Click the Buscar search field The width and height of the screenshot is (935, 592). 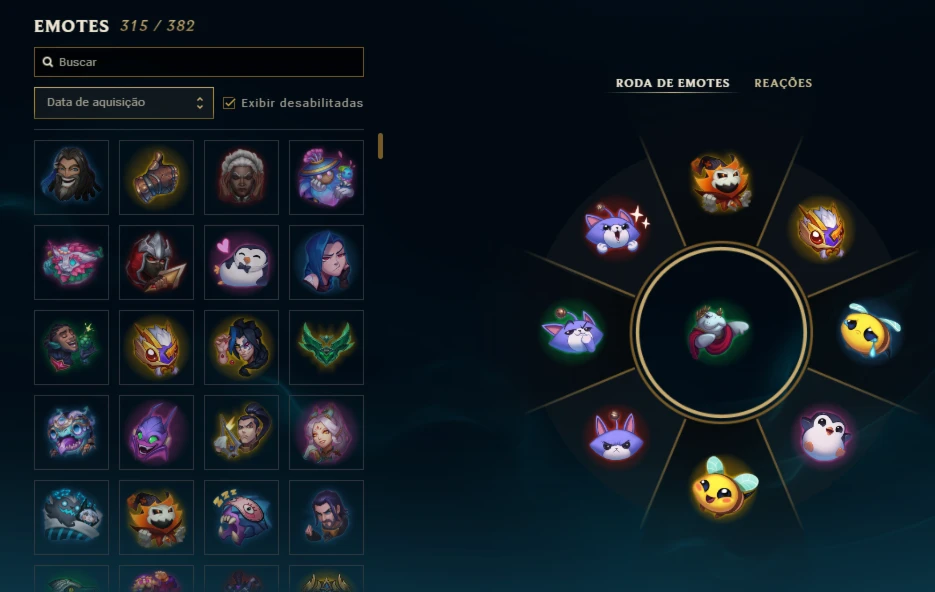199,62
